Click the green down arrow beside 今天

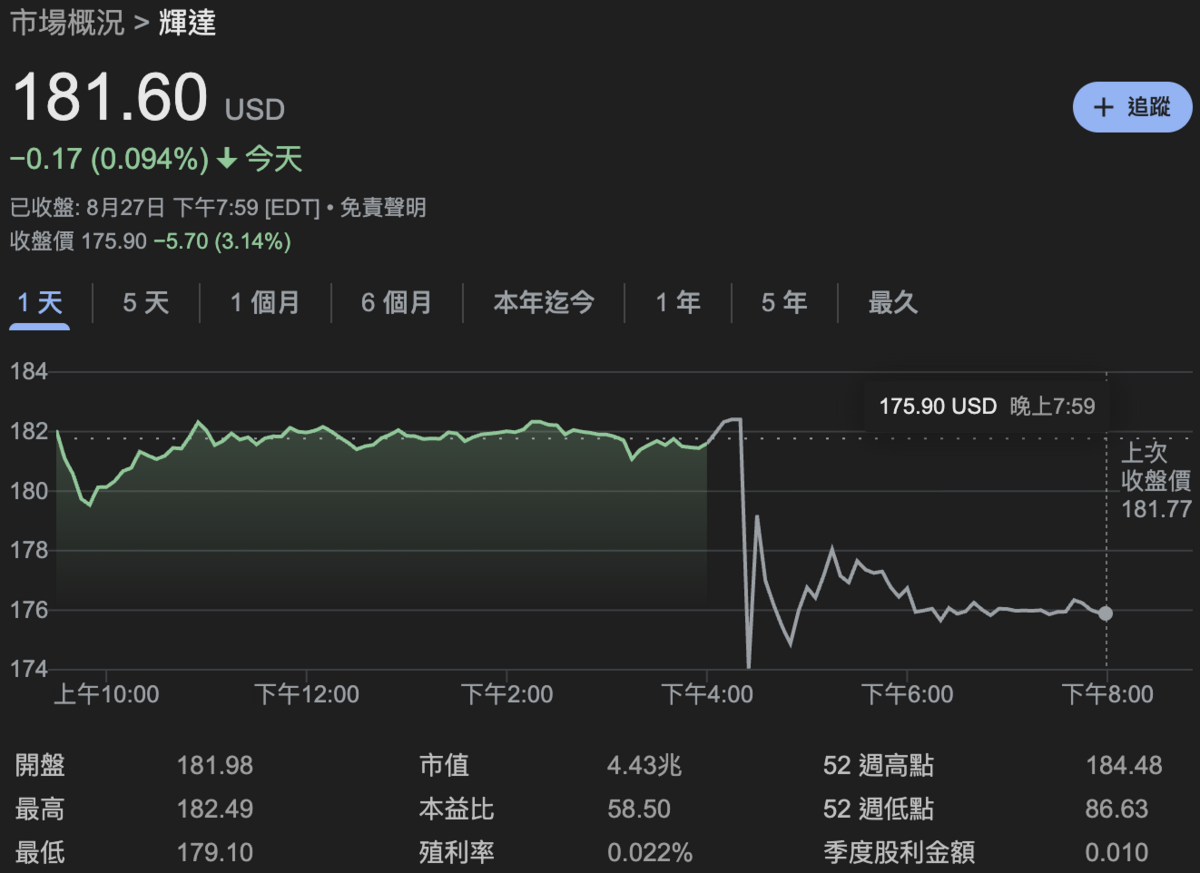pos(227,159)
